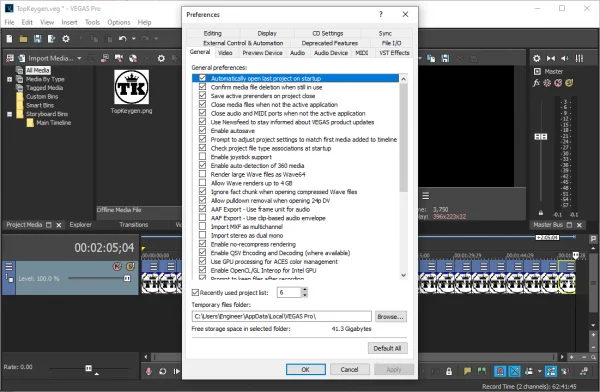The width and height of the screenshot is (600, 392).
Task: Open project with the folder icon
Action: [x=23, y=39]
